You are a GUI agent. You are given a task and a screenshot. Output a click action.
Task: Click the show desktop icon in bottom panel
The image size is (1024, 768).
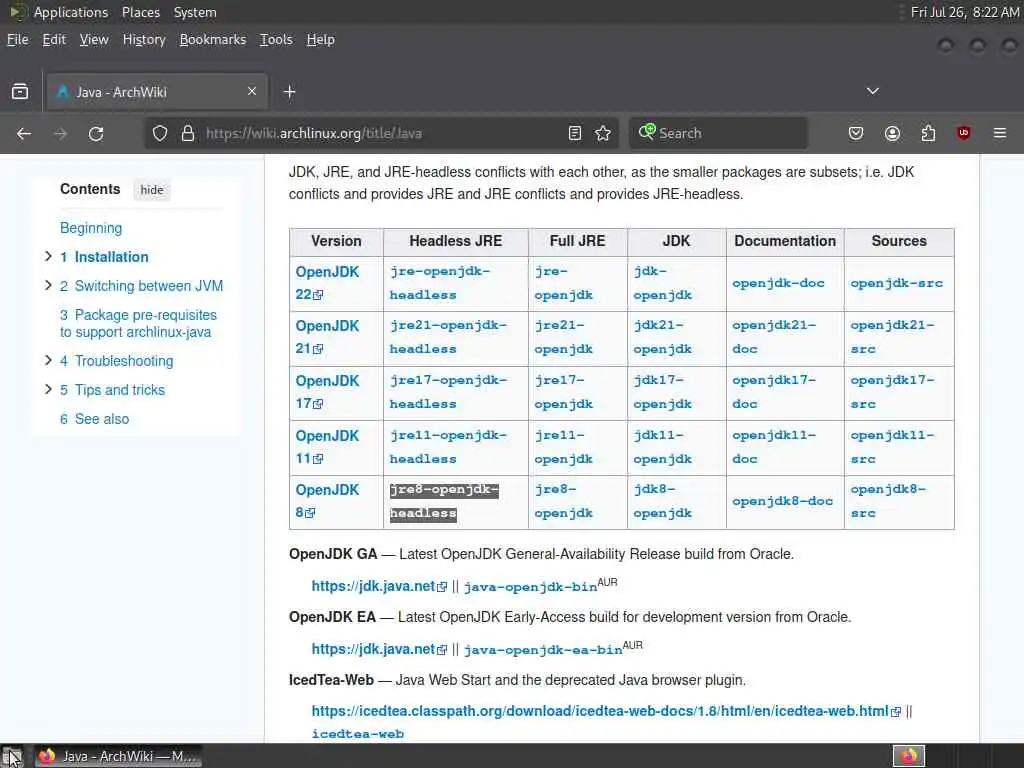click(12, 756)
